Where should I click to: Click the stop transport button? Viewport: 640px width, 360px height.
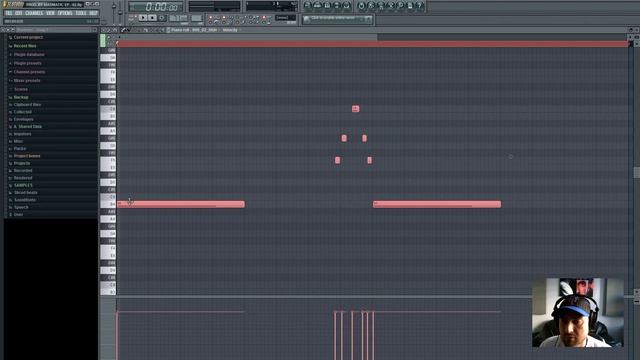[152, 18]
